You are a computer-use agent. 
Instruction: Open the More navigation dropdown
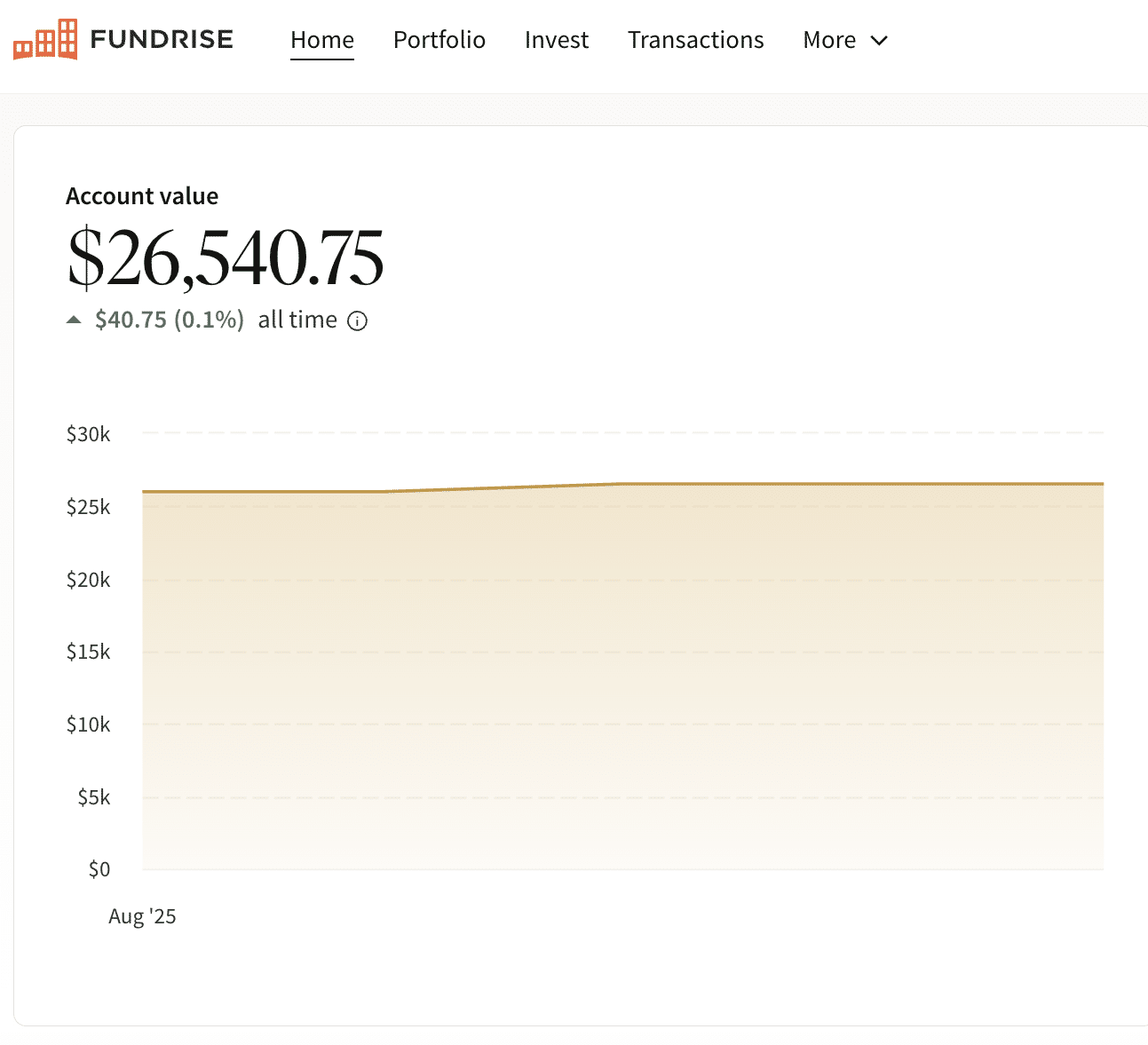tap(829, 41)
